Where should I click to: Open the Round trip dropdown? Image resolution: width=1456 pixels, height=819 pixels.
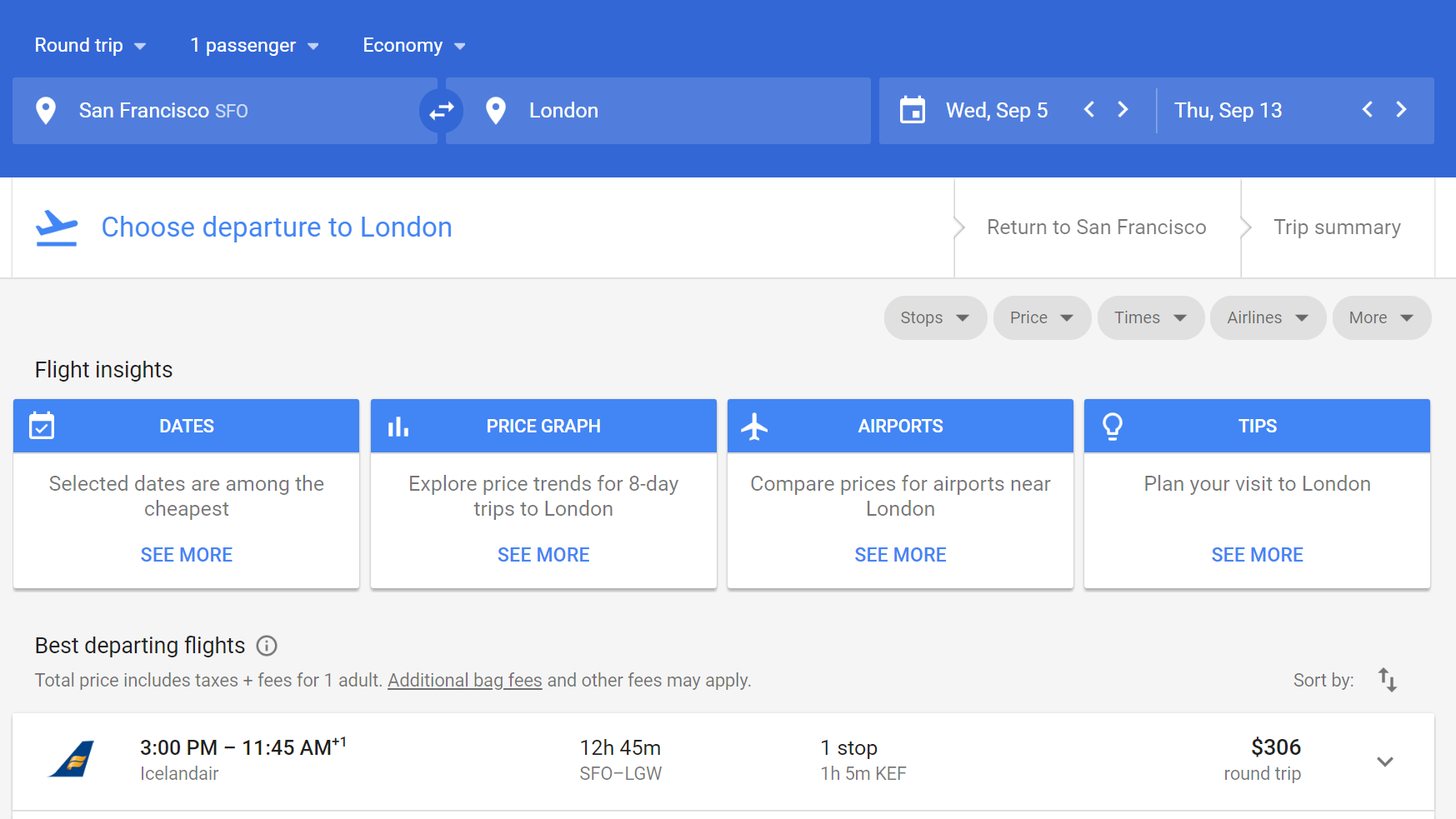pos(90,46)
